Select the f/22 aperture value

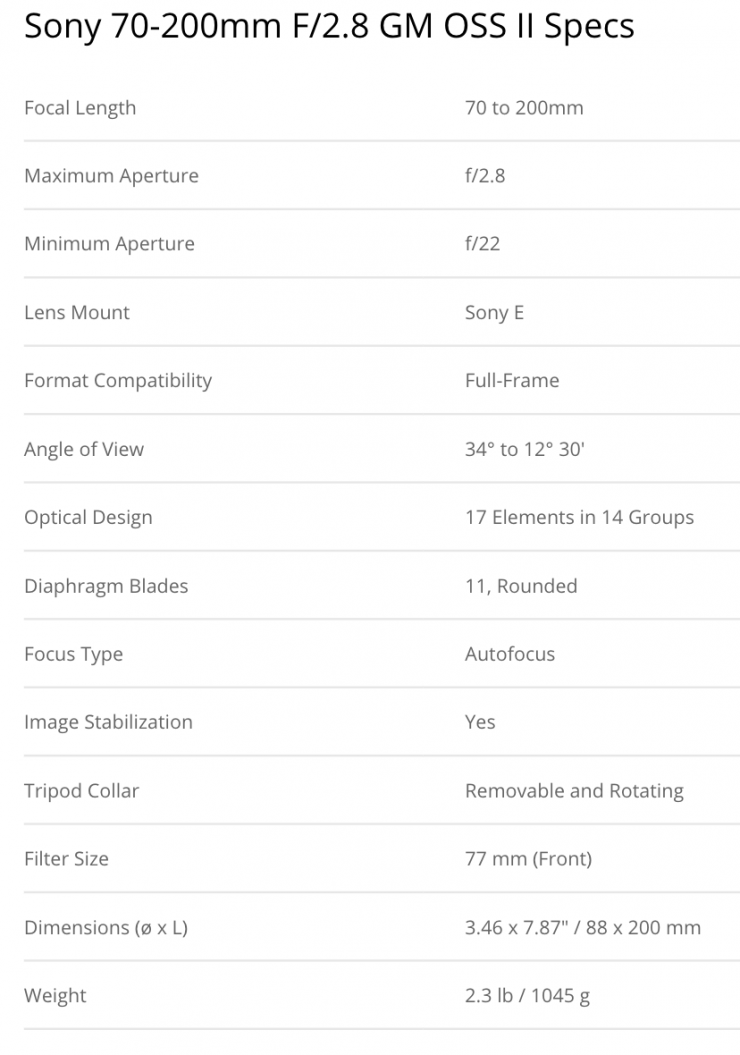[x=482, y=244]
